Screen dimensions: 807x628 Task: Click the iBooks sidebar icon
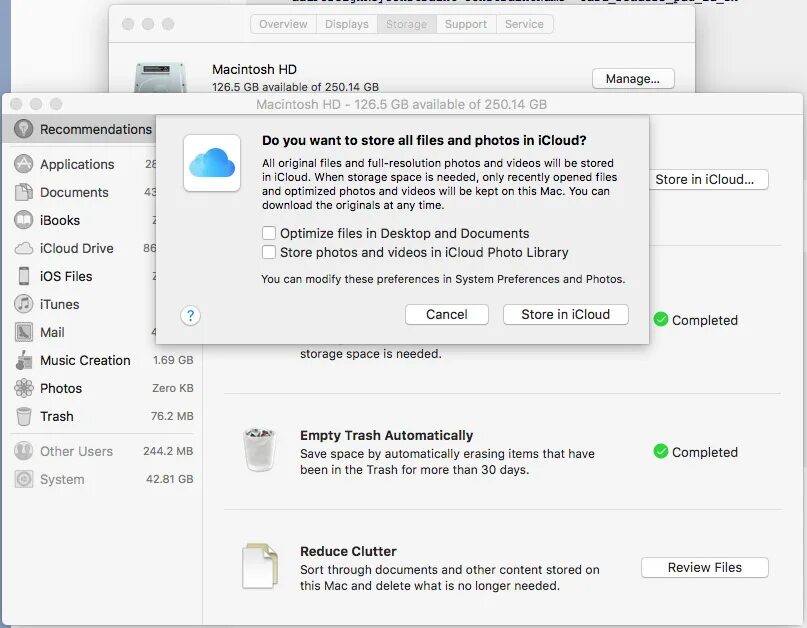(23, 220)
